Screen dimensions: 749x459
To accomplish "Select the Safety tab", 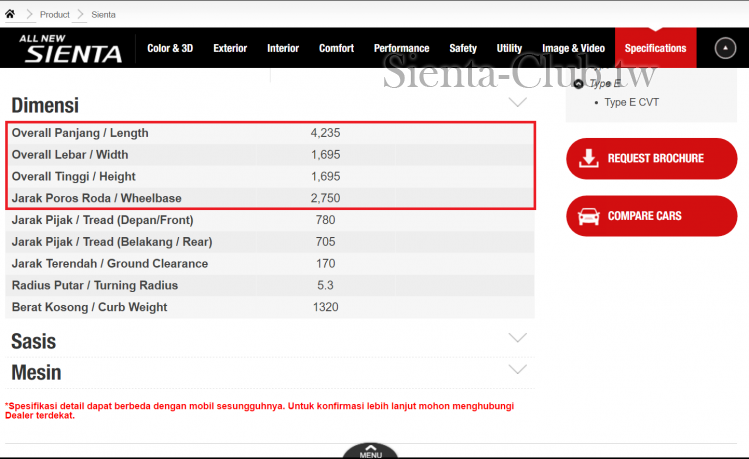I will point(463,48).
